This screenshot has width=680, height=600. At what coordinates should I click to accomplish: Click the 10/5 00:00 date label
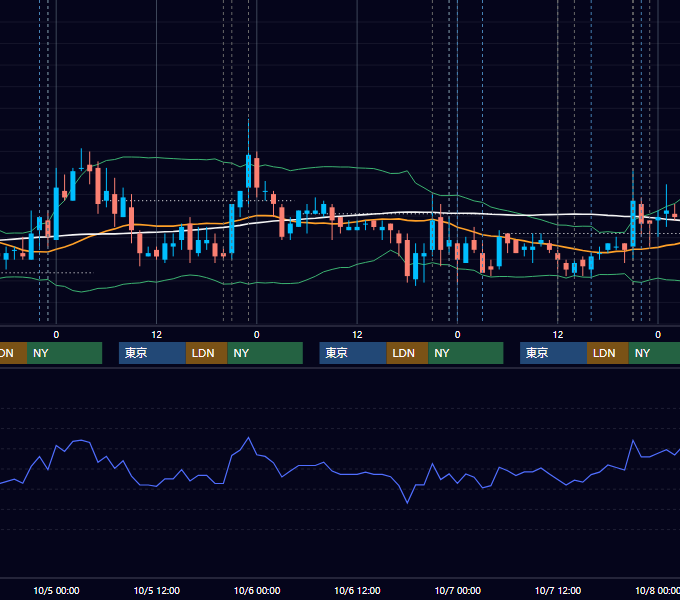click(x=56, y=590)
